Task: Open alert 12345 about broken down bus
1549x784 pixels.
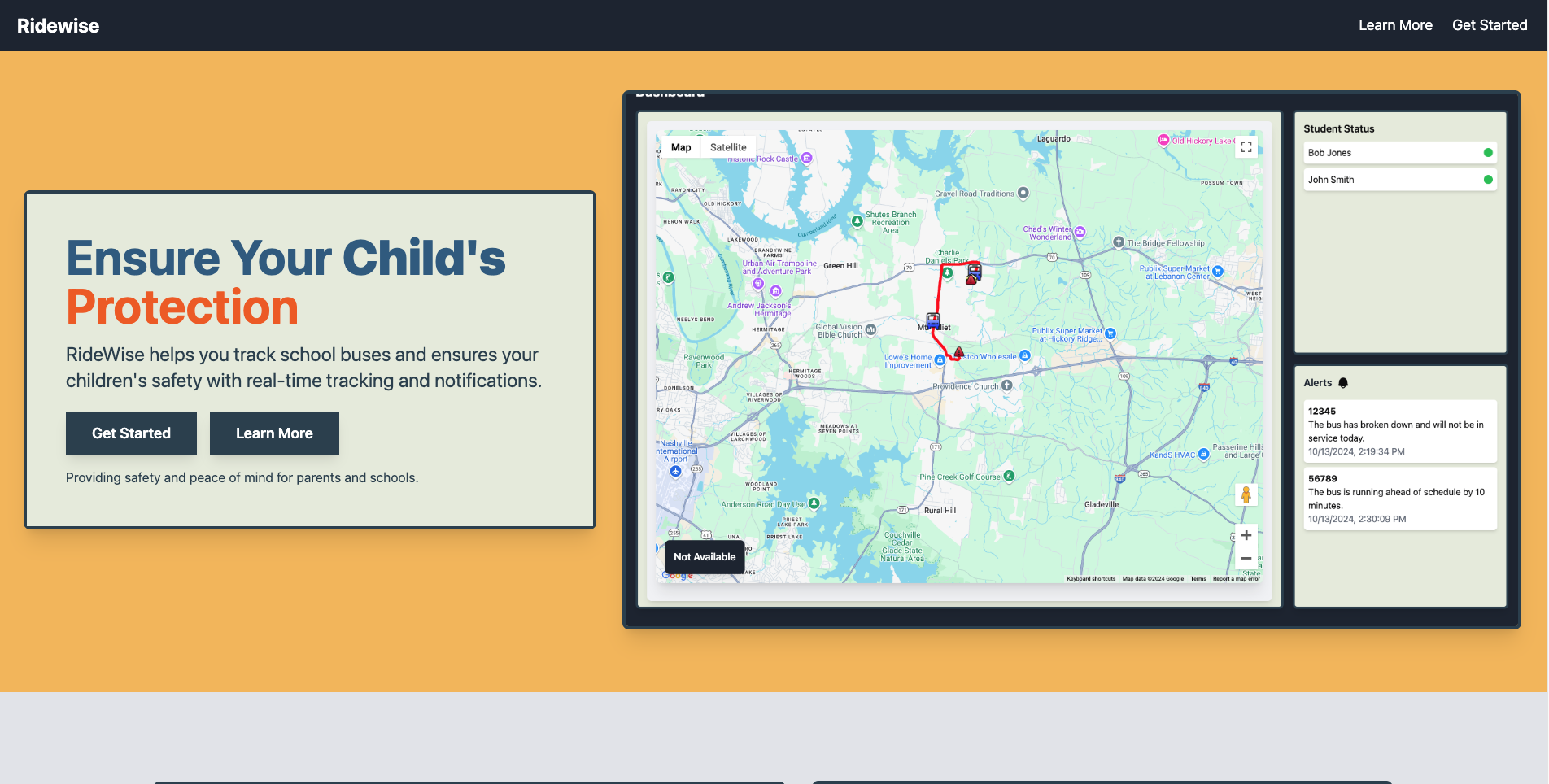Action: 1400,431
